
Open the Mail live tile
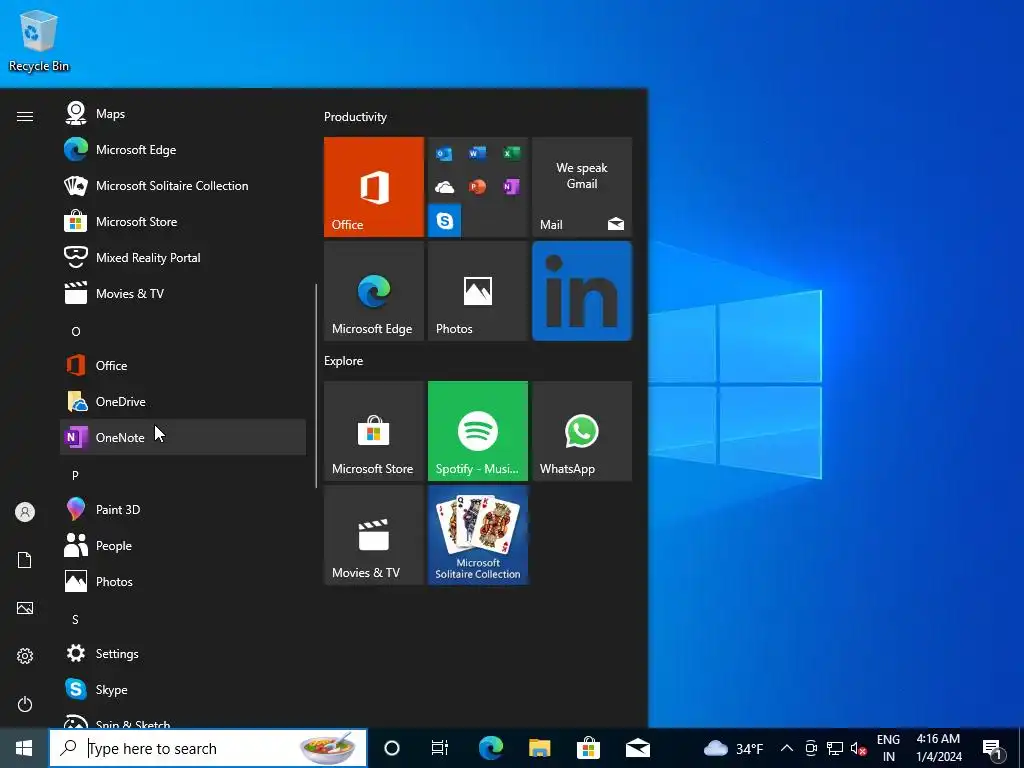pyautogui.click(x=582, y=187)
